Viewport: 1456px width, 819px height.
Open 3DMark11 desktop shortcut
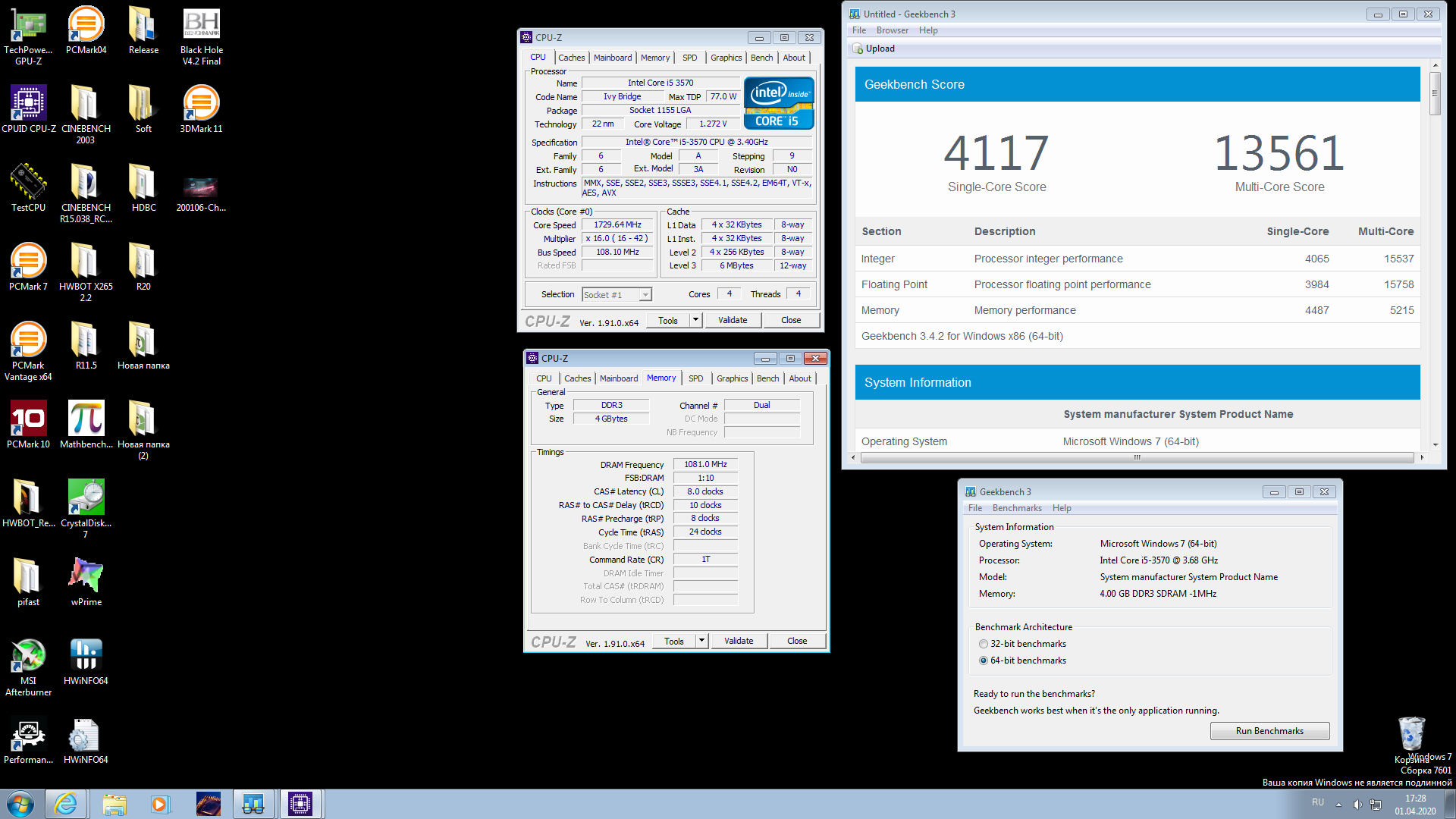pyautogui.click(x=201, y=109)
